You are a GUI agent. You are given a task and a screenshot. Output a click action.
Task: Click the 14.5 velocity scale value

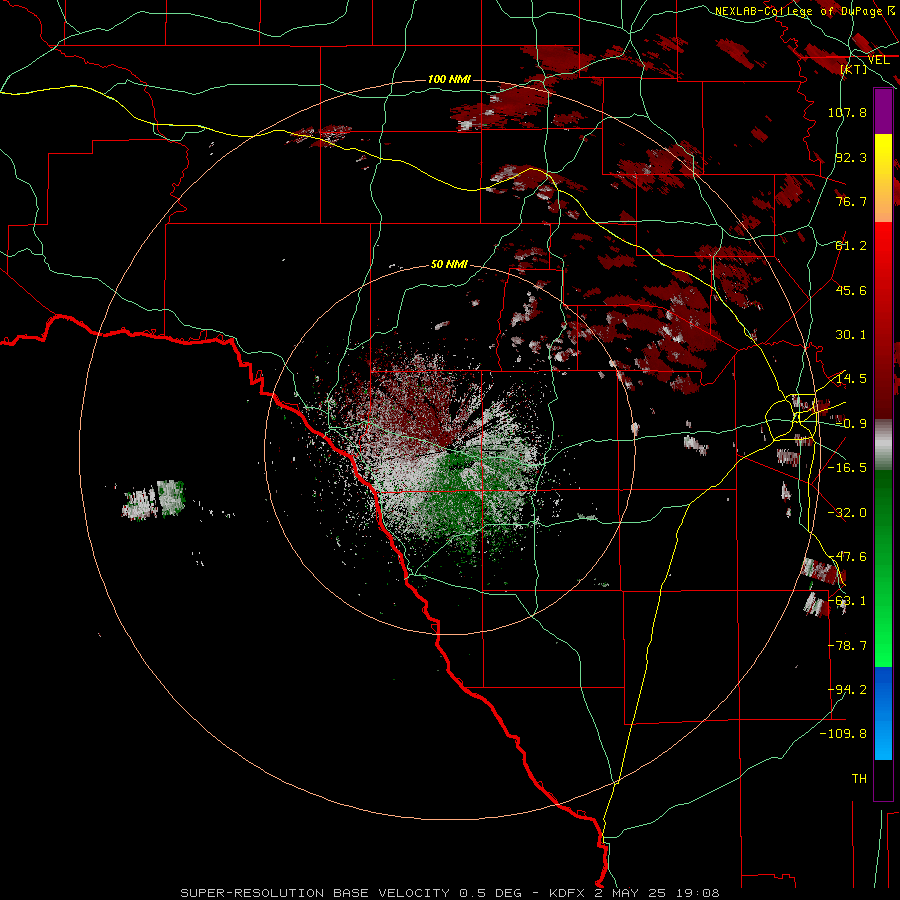coord(851,379)
